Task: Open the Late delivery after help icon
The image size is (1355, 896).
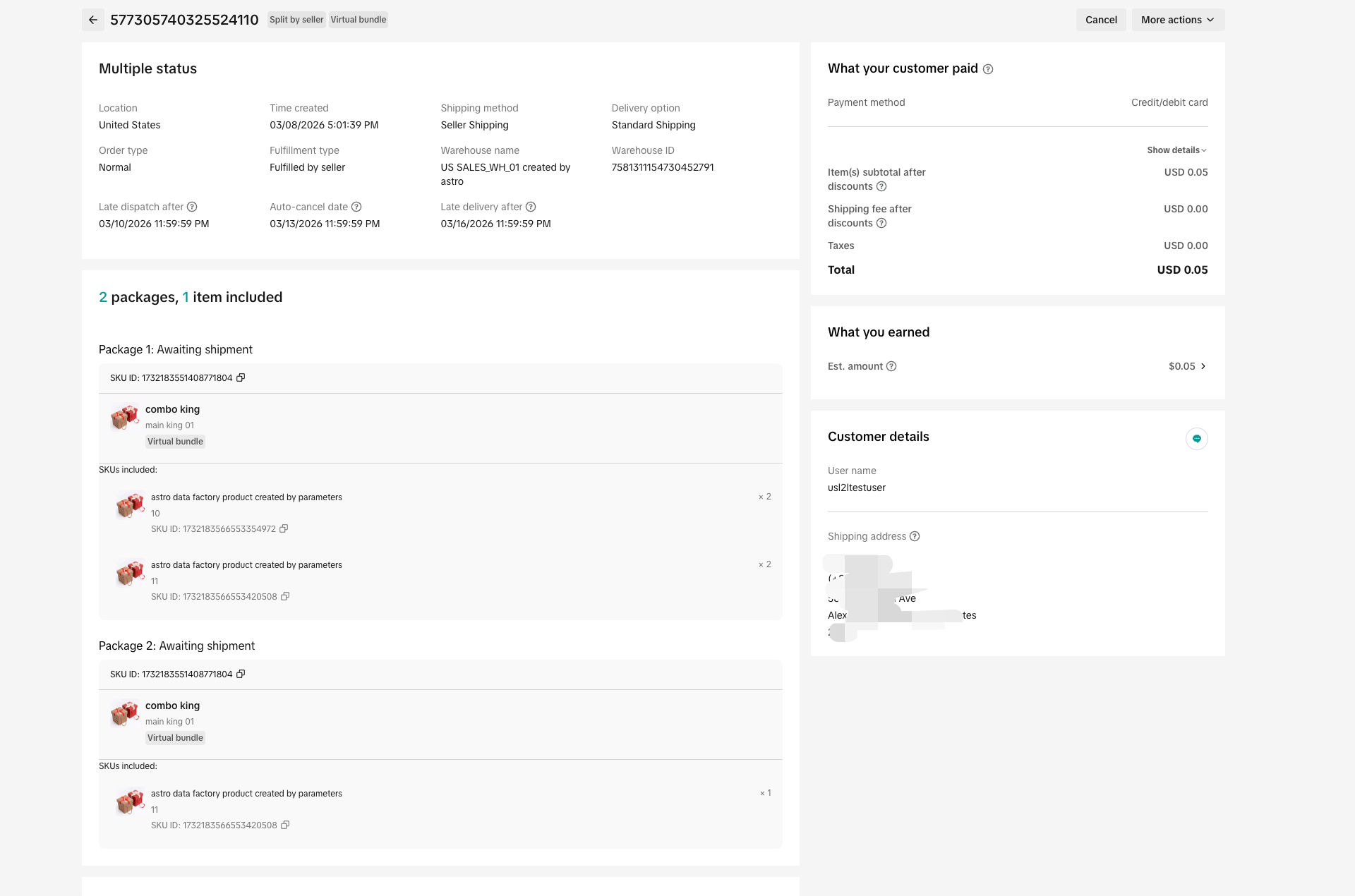Action: tap(531, 207)
